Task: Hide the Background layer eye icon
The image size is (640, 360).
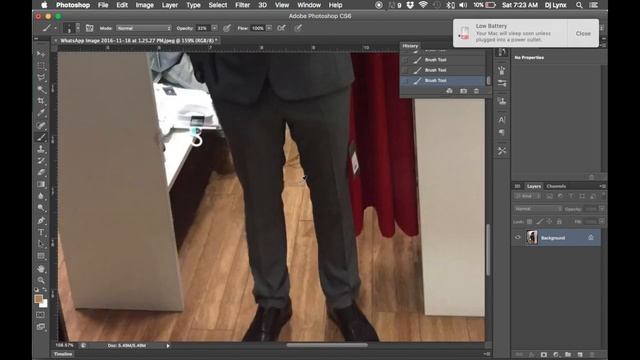Action: [518, 238]
